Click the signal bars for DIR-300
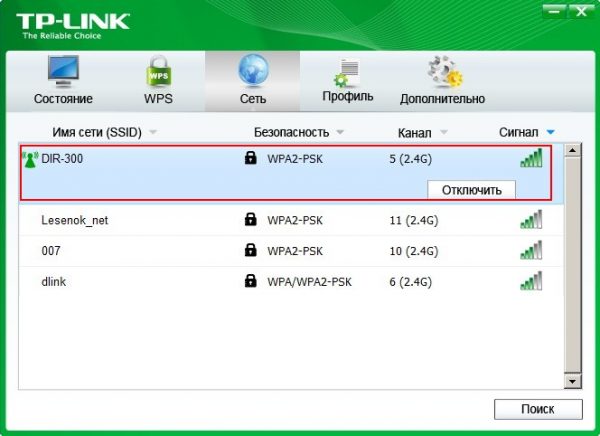600x436 pixels. click(531, 158)
